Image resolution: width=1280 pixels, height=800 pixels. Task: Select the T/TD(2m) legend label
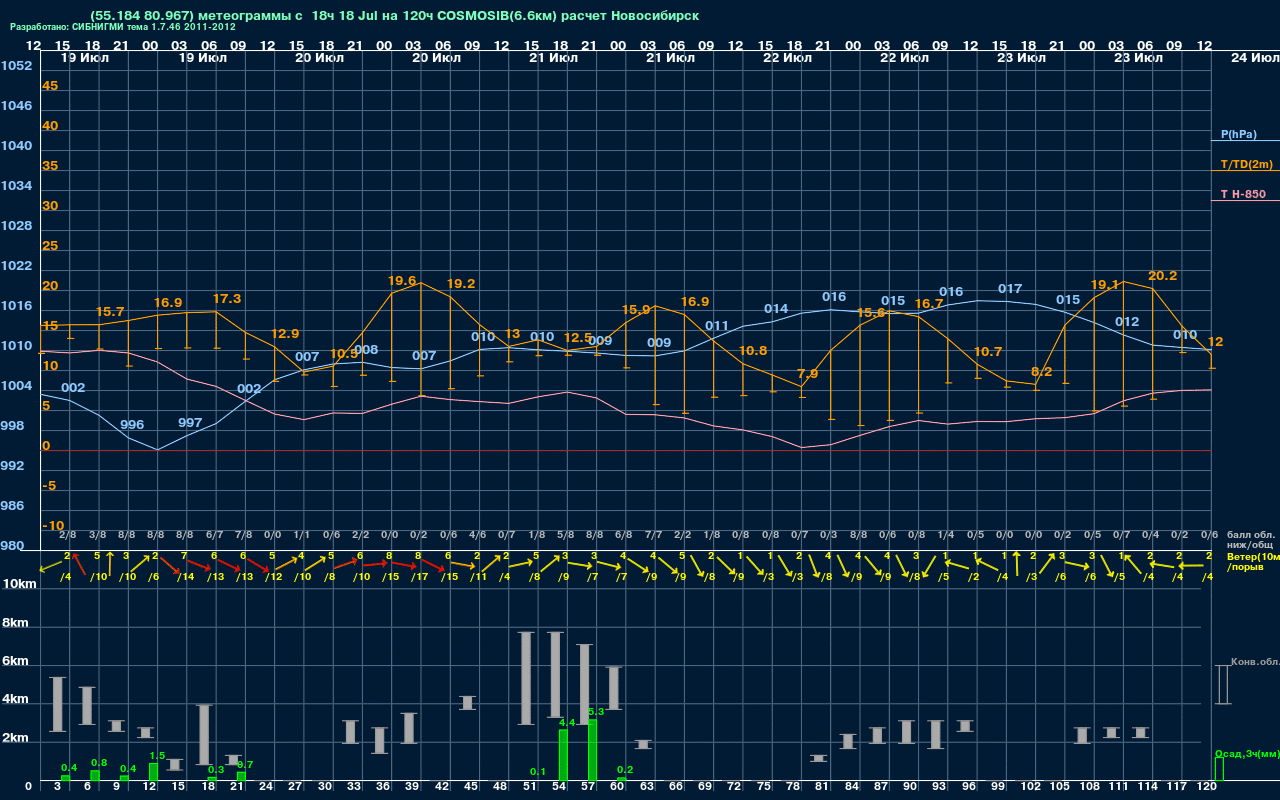[x=1246, y=164]
